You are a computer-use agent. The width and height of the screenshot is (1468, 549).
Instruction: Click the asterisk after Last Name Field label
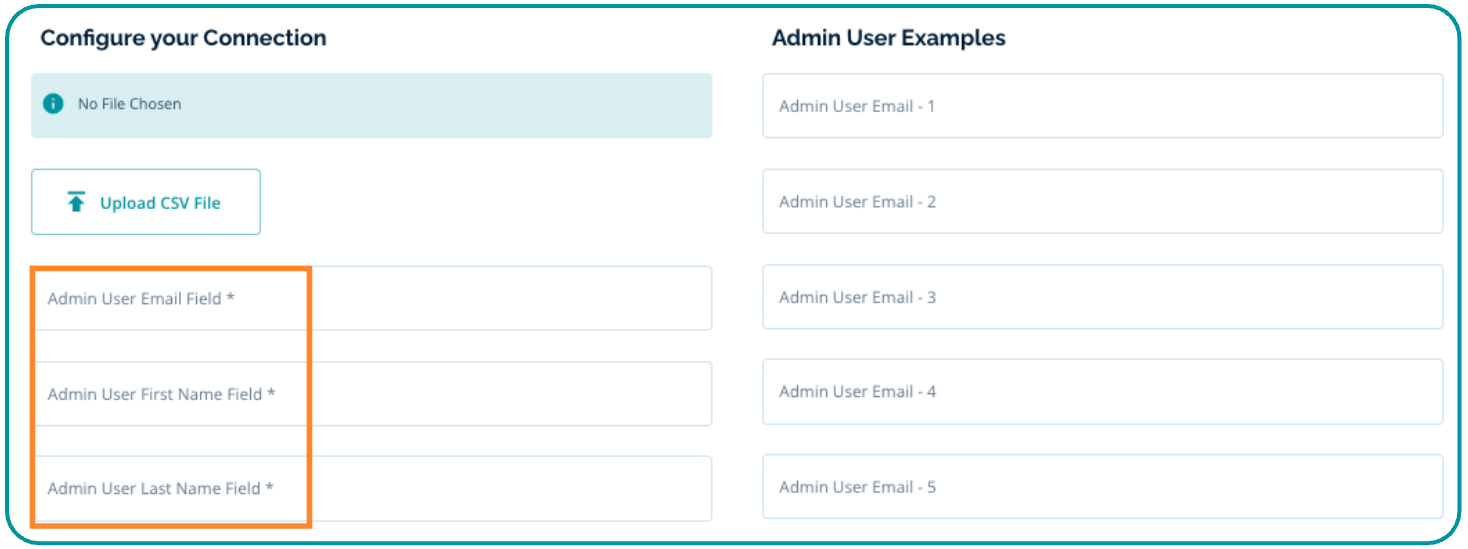[x=269, y=488]
